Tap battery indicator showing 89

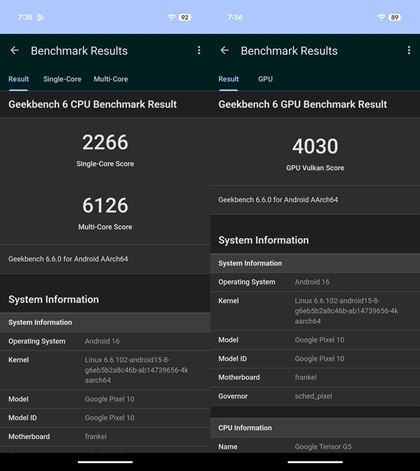[395, 17]
